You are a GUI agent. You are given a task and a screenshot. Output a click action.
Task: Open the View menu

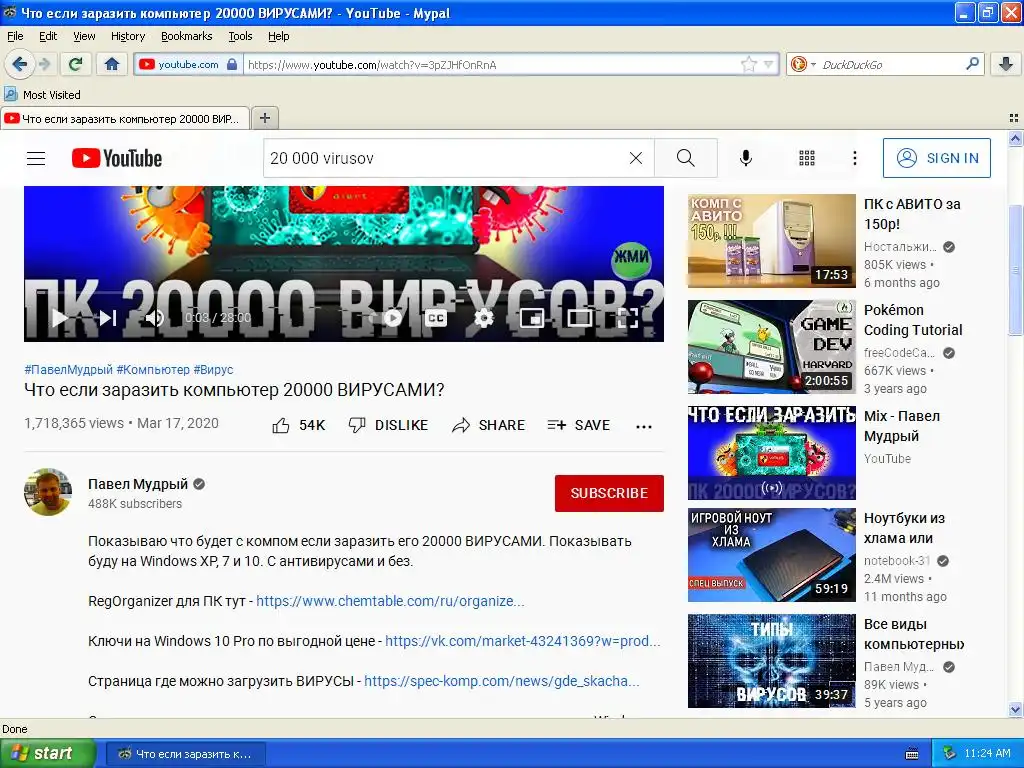pyautogui.click(x=84, y=36)
